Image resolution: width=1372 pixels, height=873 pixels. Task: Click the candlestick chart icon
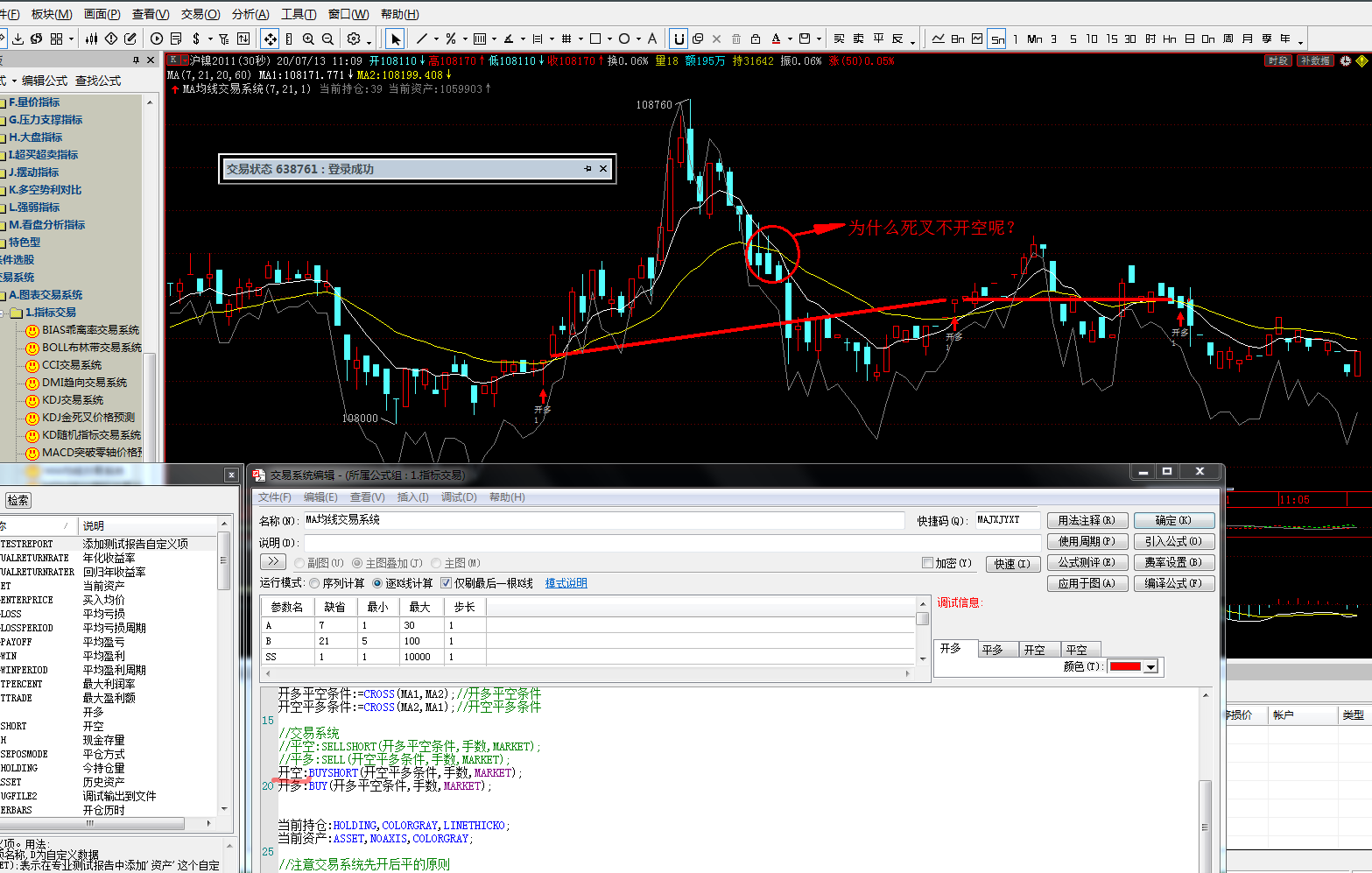tap(92, 39)
